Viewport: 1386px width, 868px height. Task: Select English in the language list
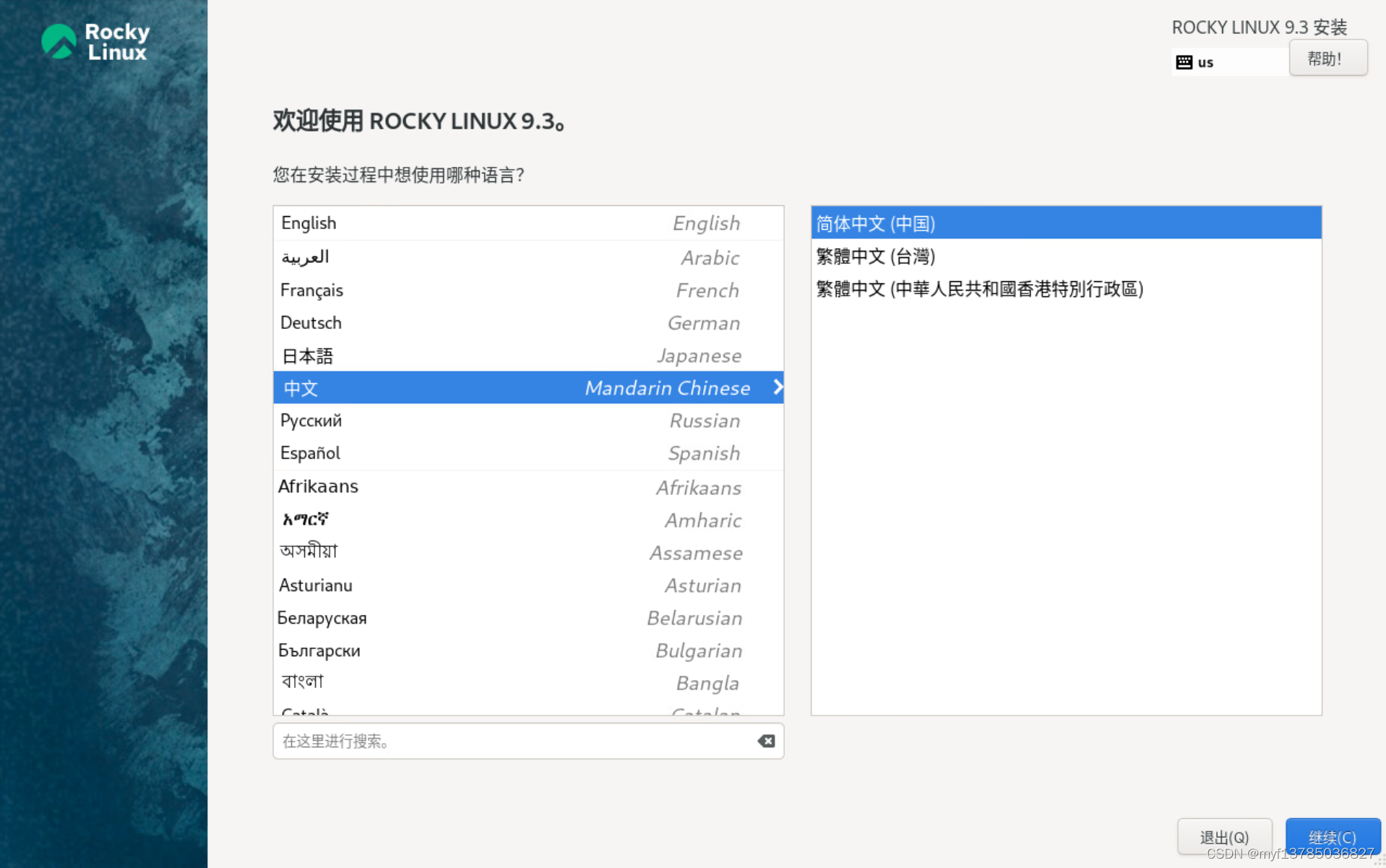pos(528,223)
